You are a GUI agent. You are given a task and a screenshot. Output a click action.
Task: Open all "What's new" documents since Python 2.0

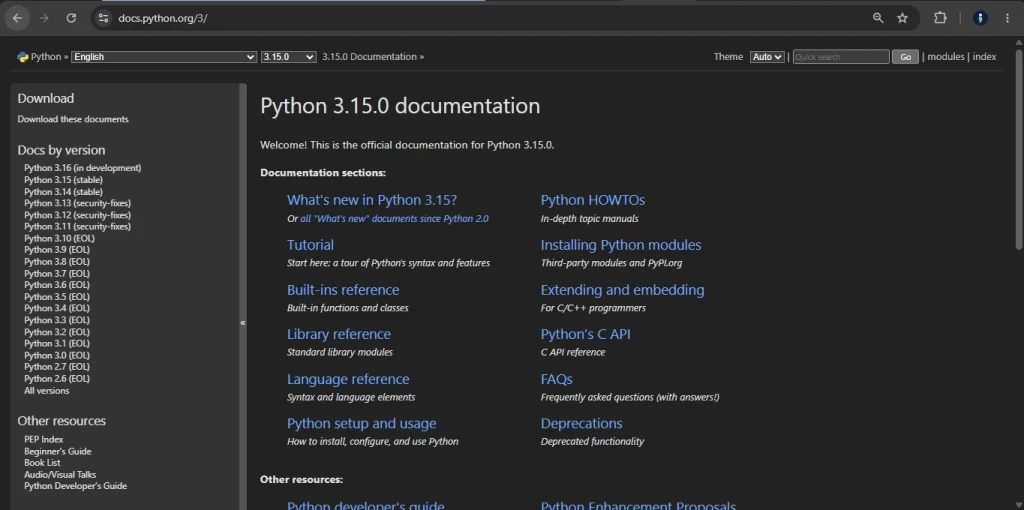[394, 219]
